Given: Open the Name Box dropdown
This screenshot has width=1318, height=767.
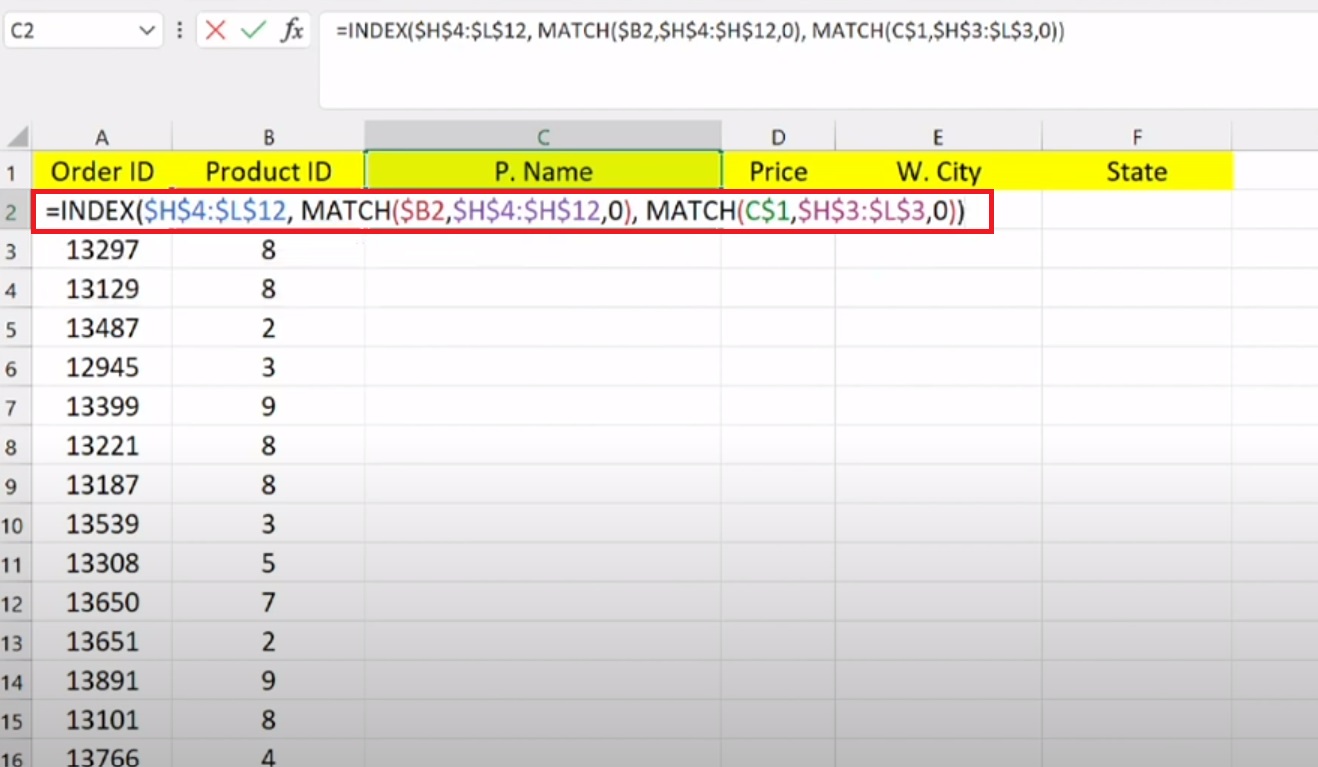Looking at the screenshot, I should 146,30.
